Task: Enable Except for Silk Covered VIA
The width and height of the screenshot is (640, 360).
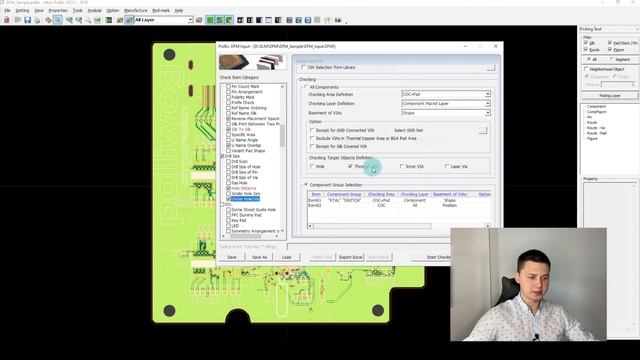Action: point(312,146)
